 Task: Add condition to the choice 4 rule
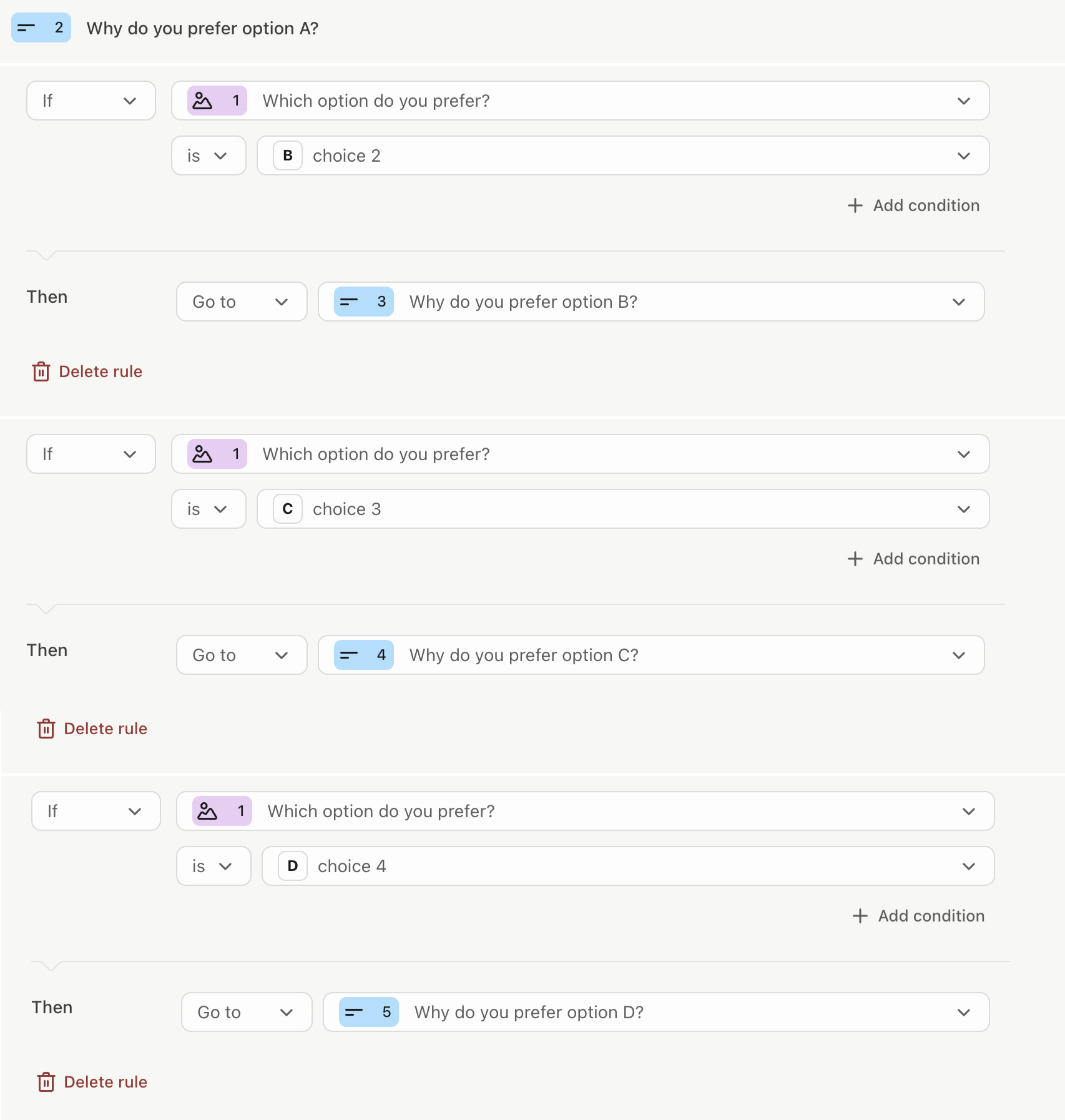click(918, 916)
